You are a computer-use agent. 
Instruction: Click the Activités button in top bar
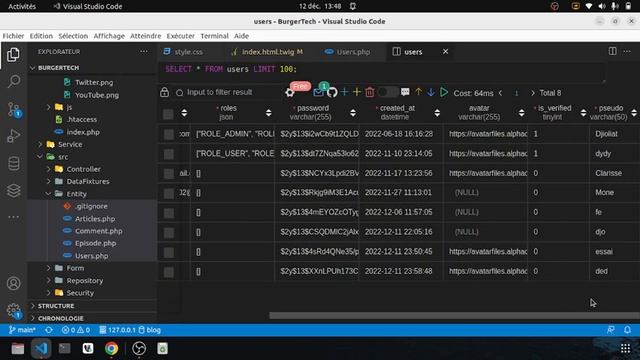22,6
